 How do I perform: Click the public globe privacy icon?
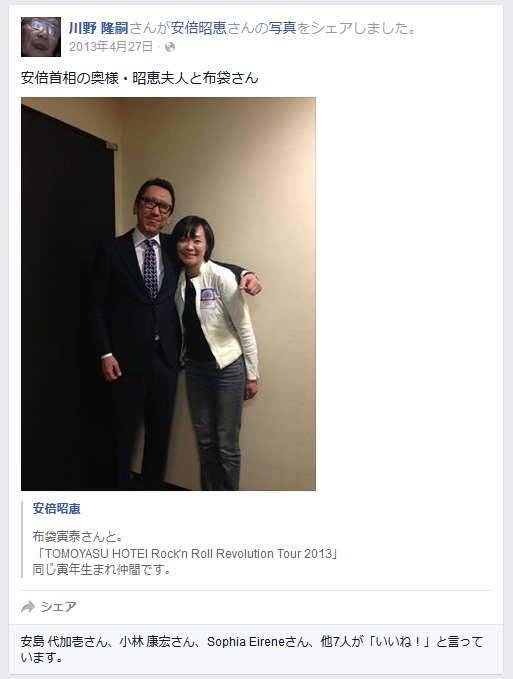point(170,47)
